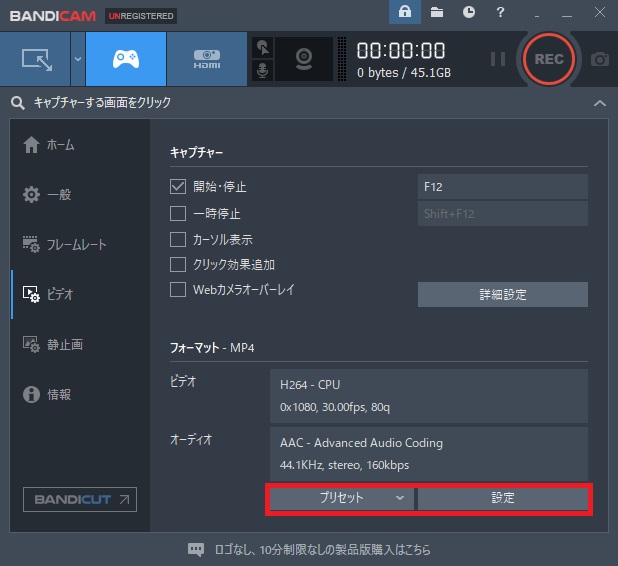Minimize Bandicam to the system tray
The image size is (618, 566).
(x=537, y=16)
